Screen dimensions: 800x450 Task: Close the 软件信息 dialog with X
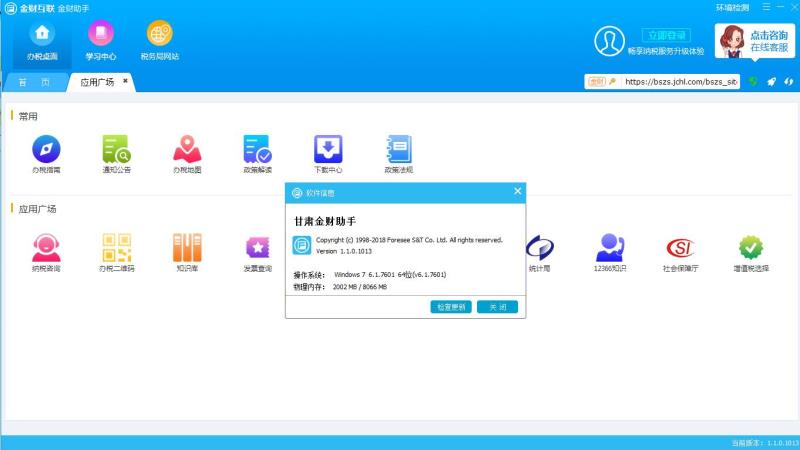pyautogui.click(x=518, y=191)
